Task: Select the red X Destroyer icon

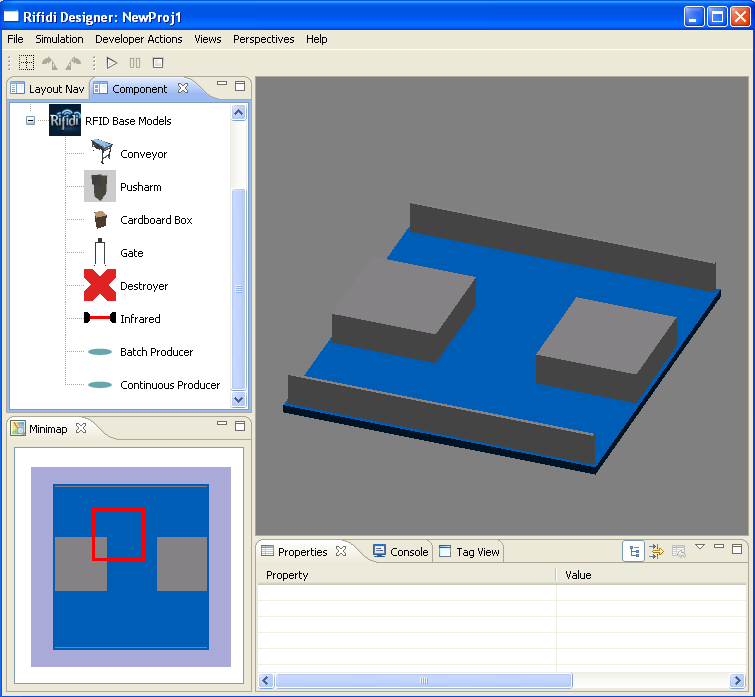Action: 100,285
